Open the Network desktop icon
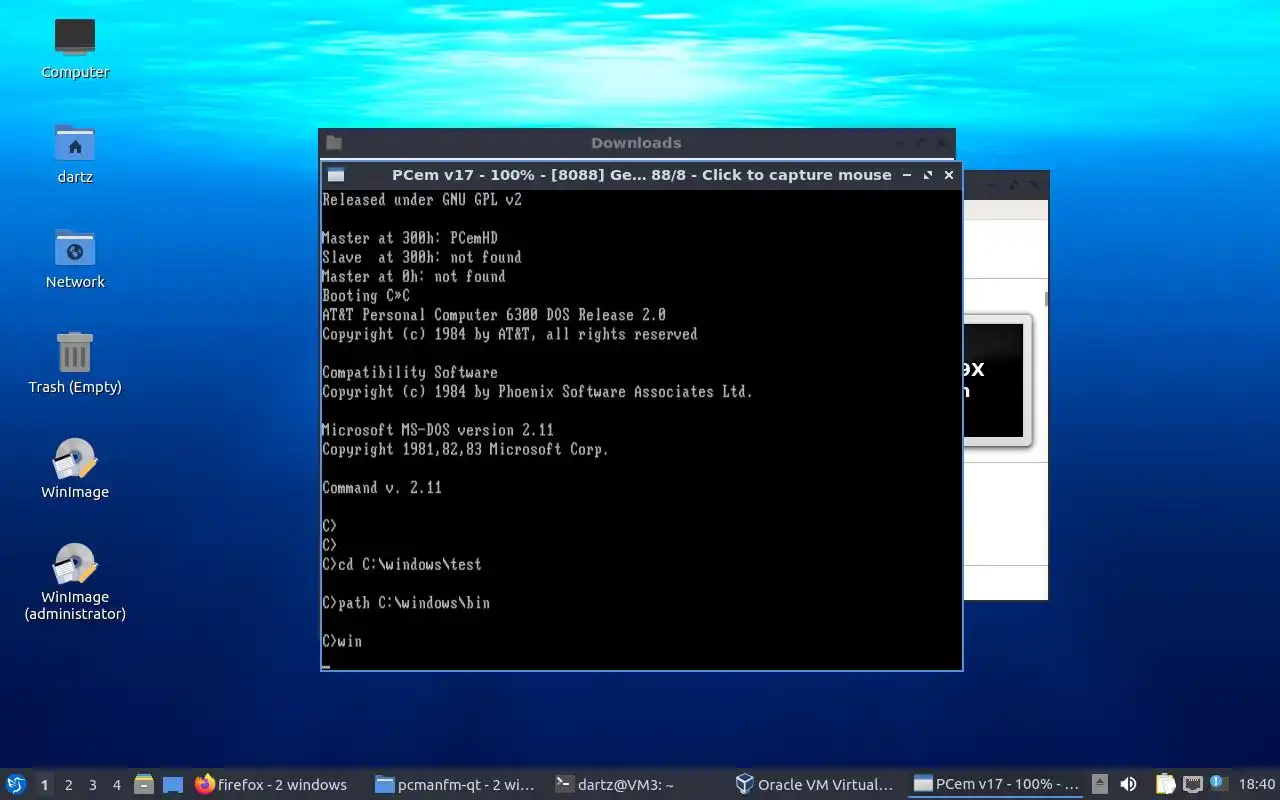The height and width of the screenshot is (800, 1280). 75,258
